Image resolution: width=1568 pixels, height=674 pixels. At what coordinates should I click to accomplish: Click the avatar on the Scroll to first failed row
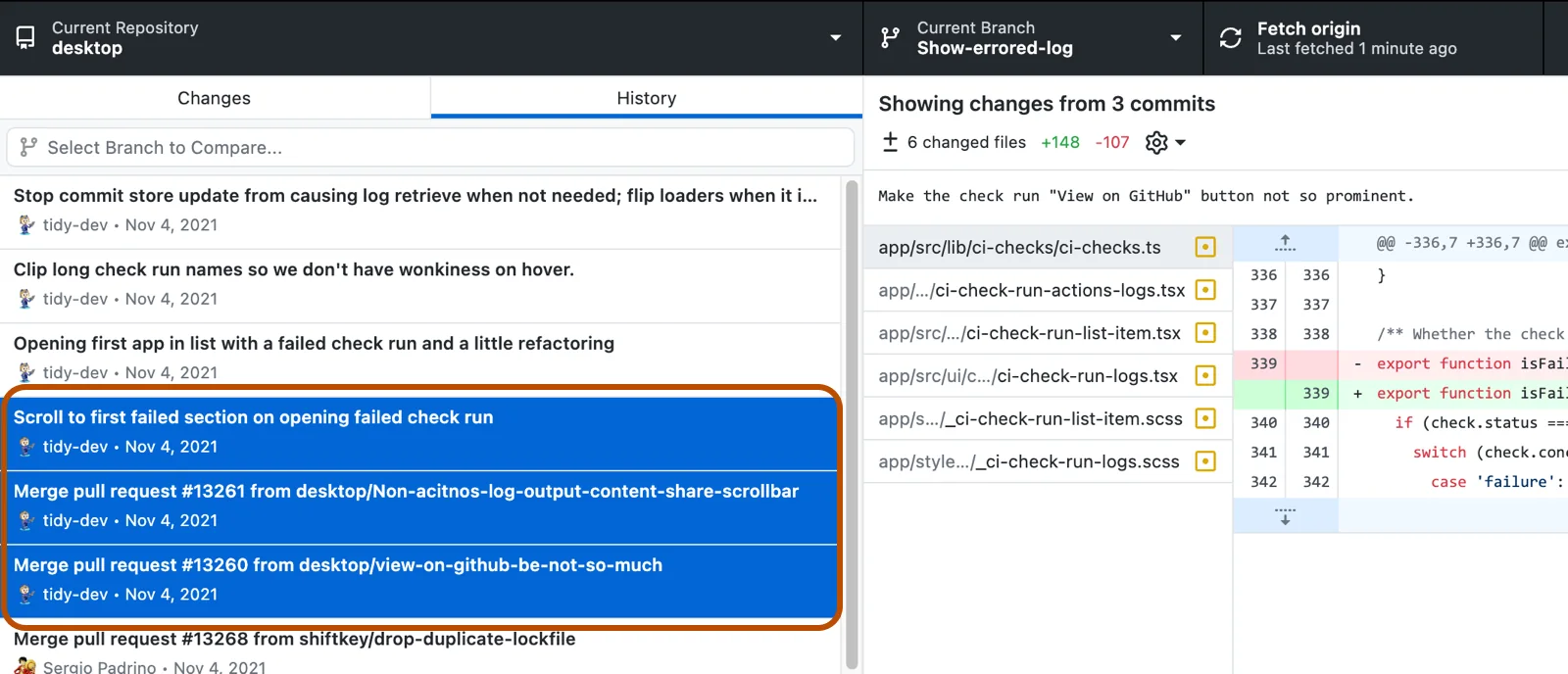click(x=26, y=447)
